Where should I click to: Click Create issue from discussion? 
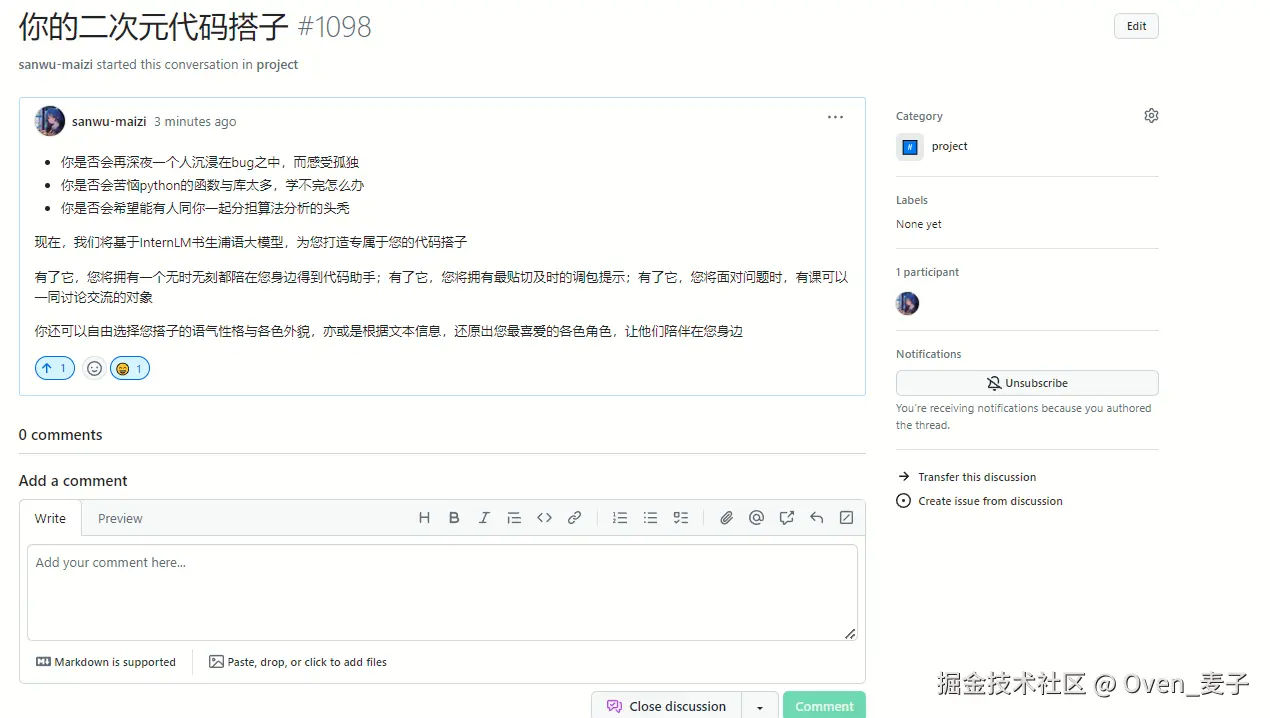tap(979, 501)
